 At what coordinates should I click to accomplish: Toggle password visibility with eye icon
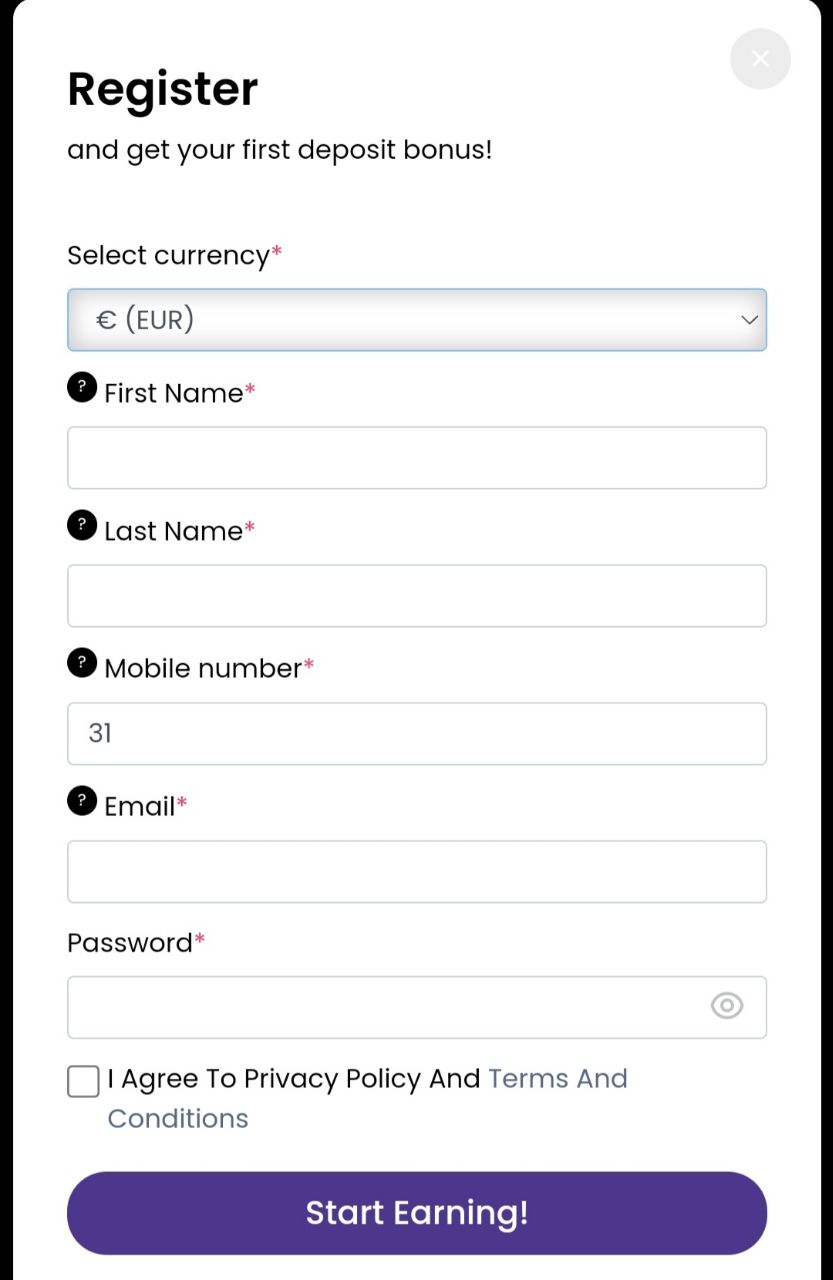tap(727, 1006)
